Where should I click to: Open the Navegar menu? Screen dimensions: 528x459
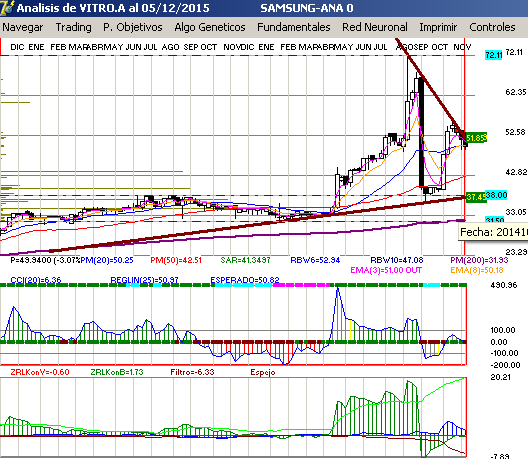[x=23, y=27]
